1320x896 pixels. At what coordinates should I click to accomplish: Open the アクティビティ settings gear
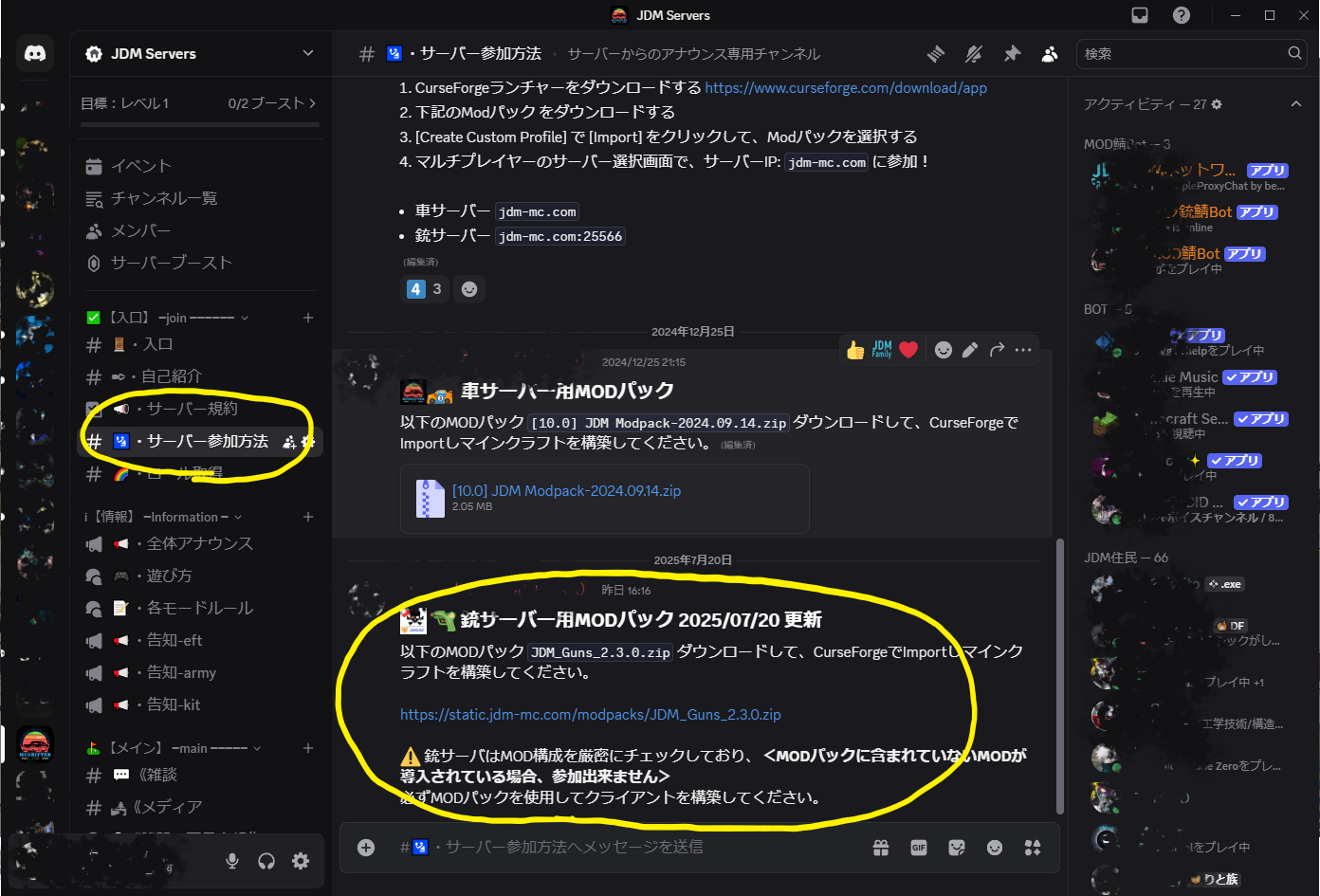click(1217, 104)
